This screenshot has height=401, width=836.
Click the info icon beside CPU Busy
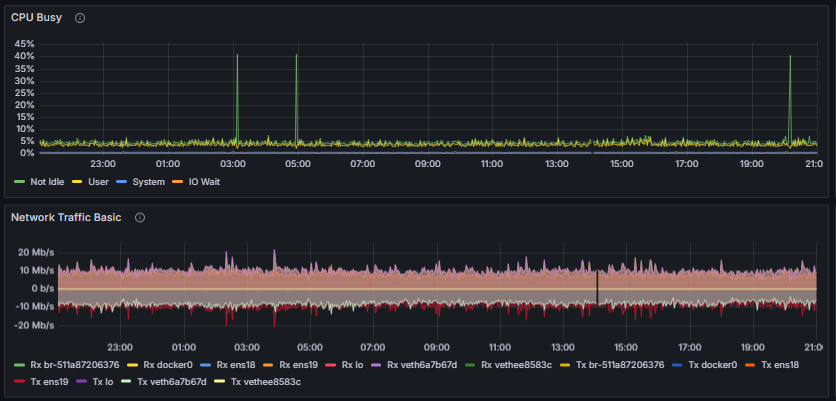80,18
